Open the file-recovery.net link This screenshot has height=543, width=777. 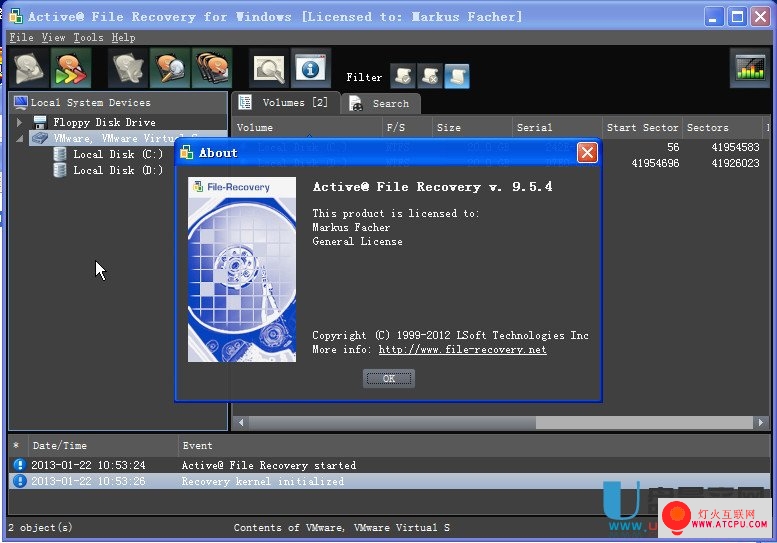462,349
